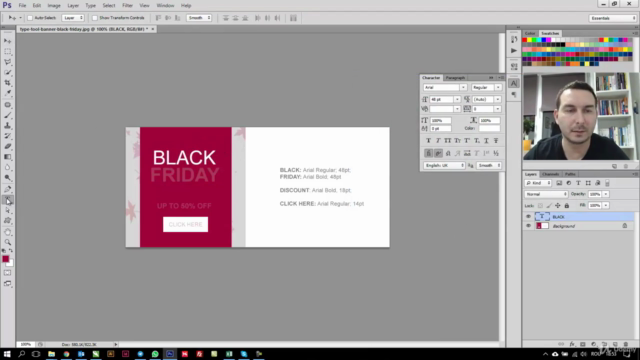This screenshot has width=640, height=360.
Task: Select the Gradient tool
Action: tap(8, 157)
